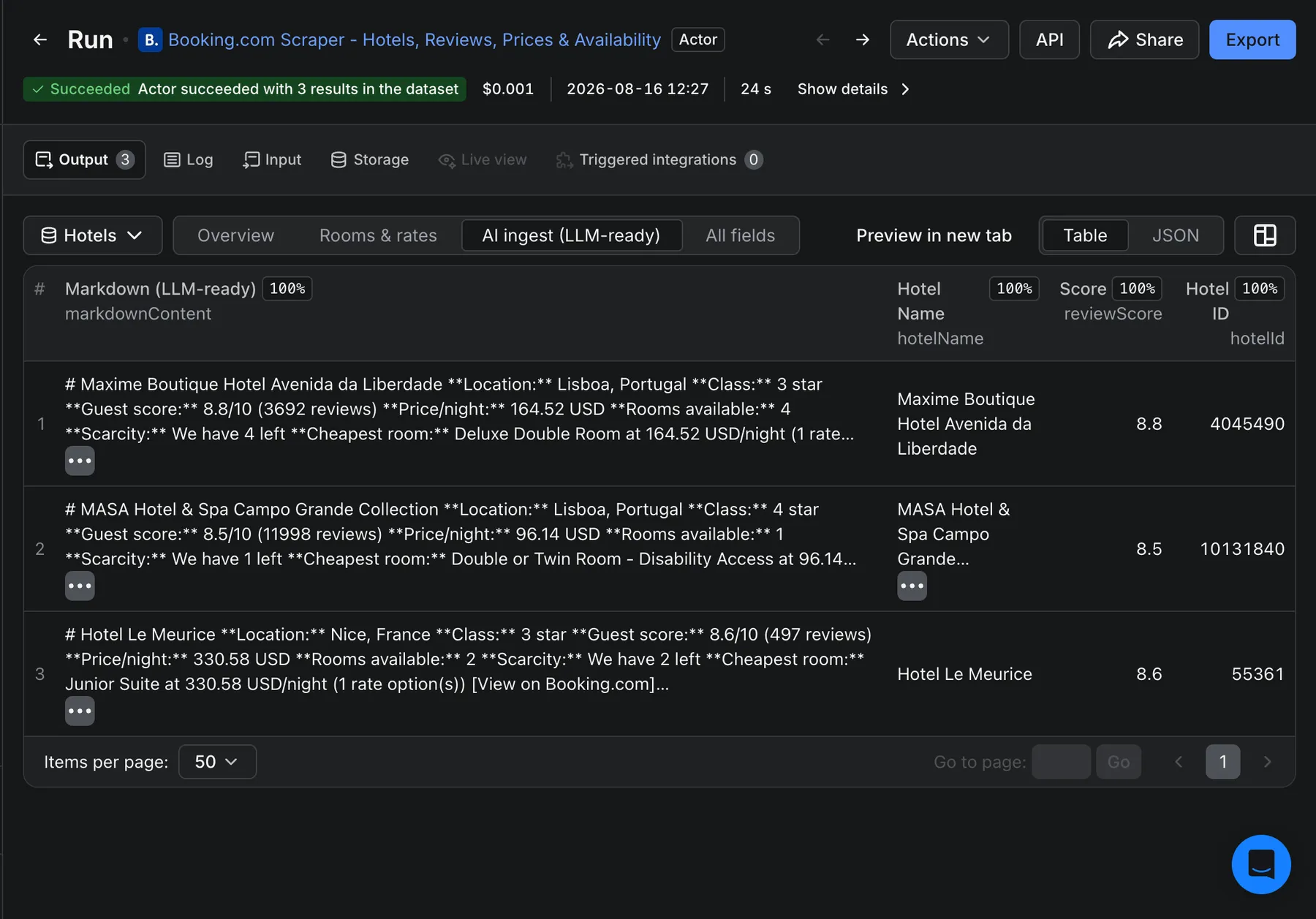Click the Markdown (LLM-ready) column header

tap(160, 289)
